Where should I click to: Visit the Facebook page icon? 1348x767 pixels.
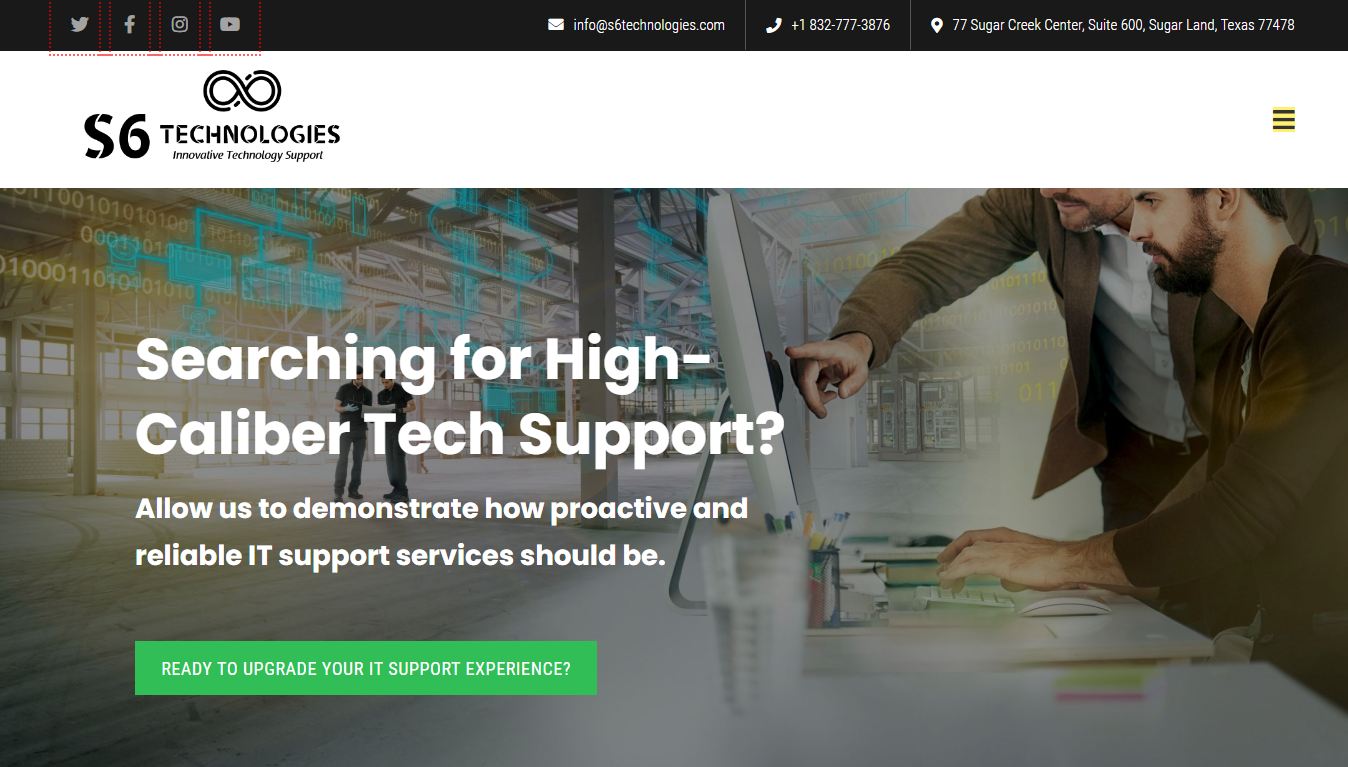coord(130,25)
